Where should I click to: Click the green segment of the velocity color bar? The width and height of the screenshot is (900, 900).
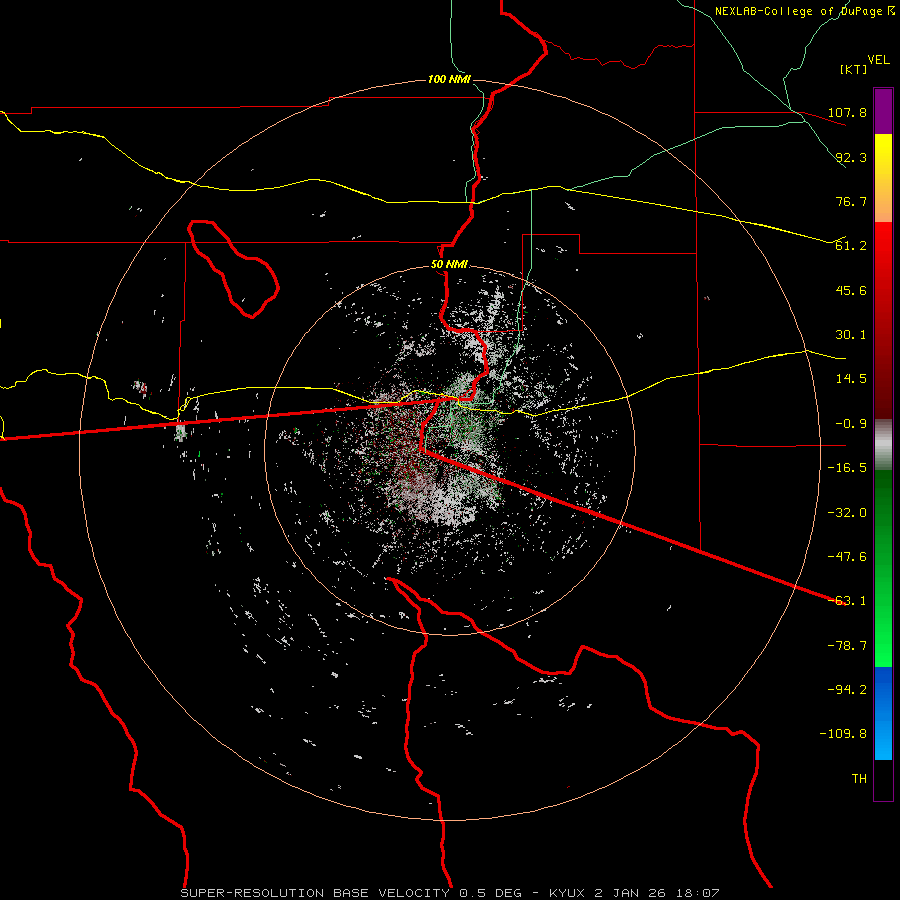coord(883,568)
